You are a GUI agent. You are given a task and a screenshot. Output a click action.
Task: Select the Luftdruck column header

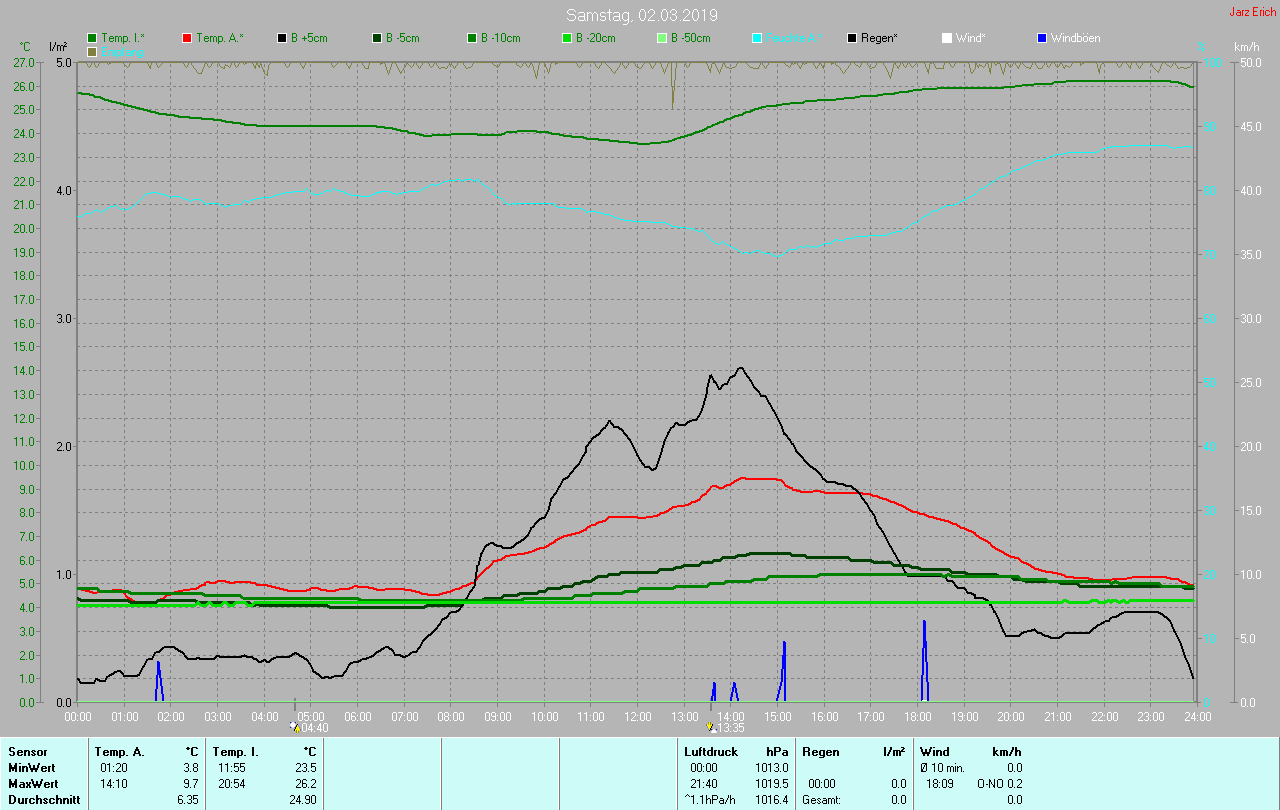[x=710, y=751]
